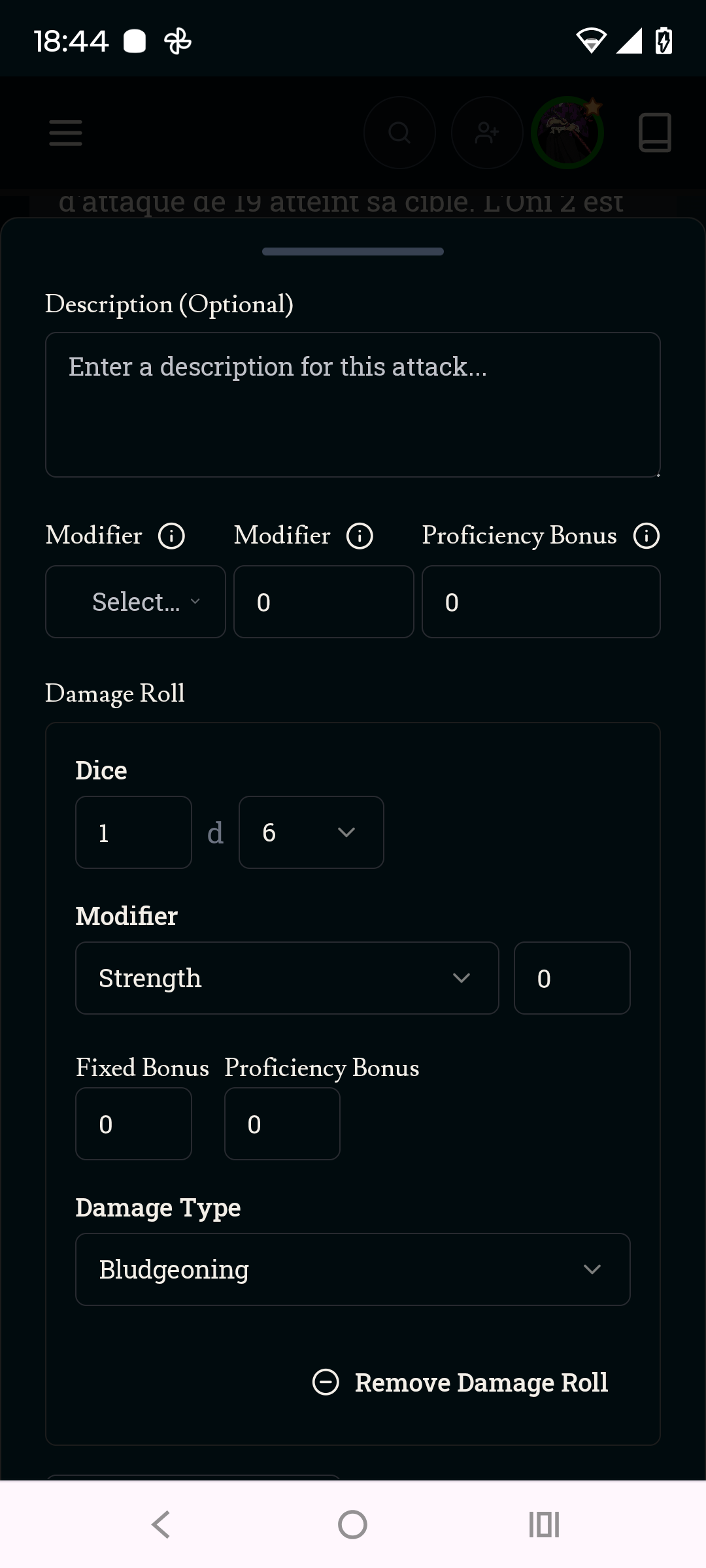Open the character avatar portrait
This screenshot has height=1568, width=706.
pyautogui.click(x=567, y=133)
